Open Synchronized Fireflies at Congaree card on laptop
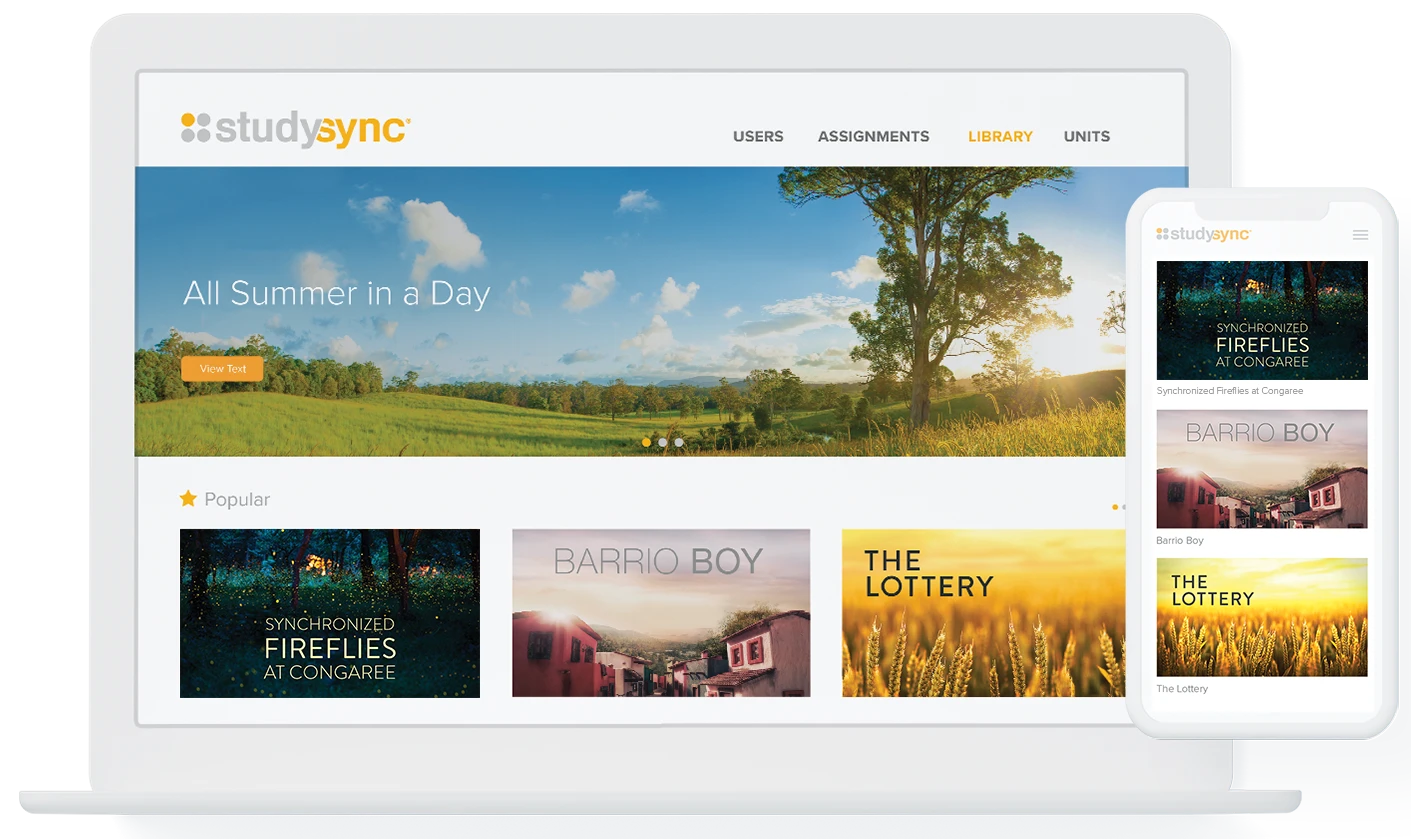The width and height of the screenshot is (1411, 839). click(330, 613)
